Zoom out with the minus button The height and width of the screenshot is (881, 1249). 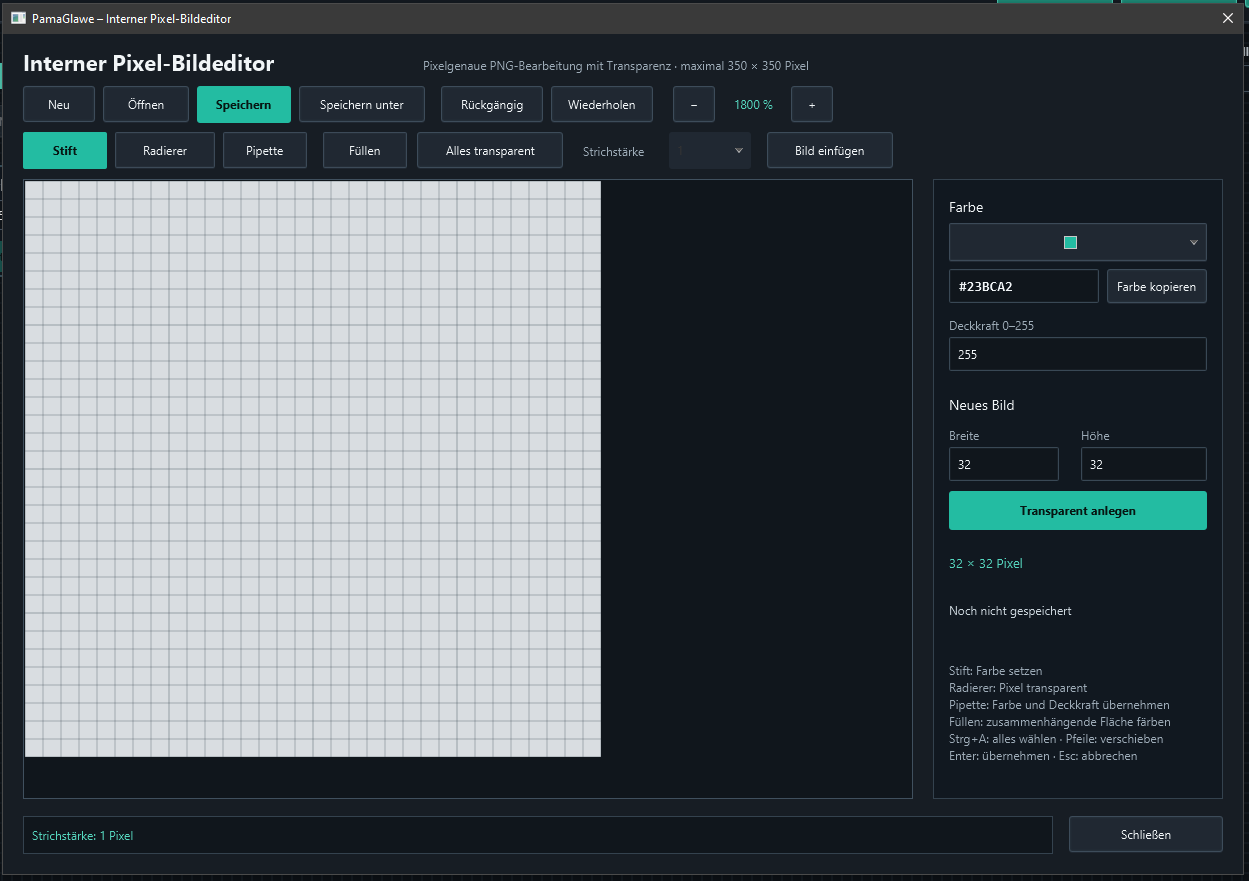[694, 104]
